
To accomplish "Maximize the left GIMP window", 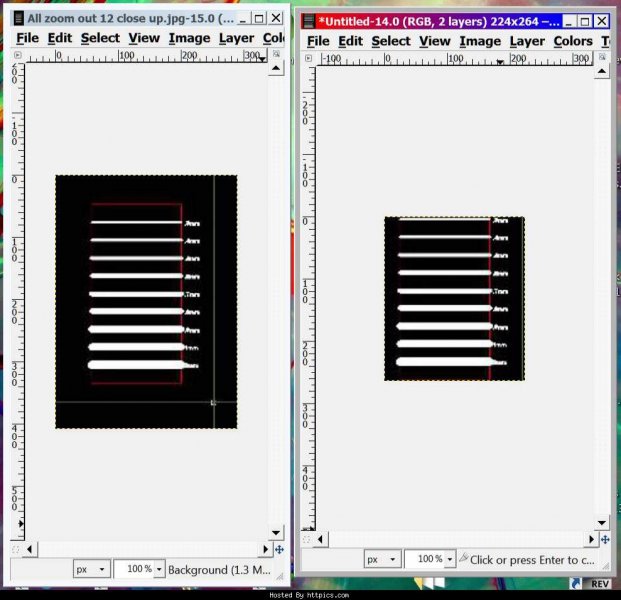I will (x=259, y=18).
